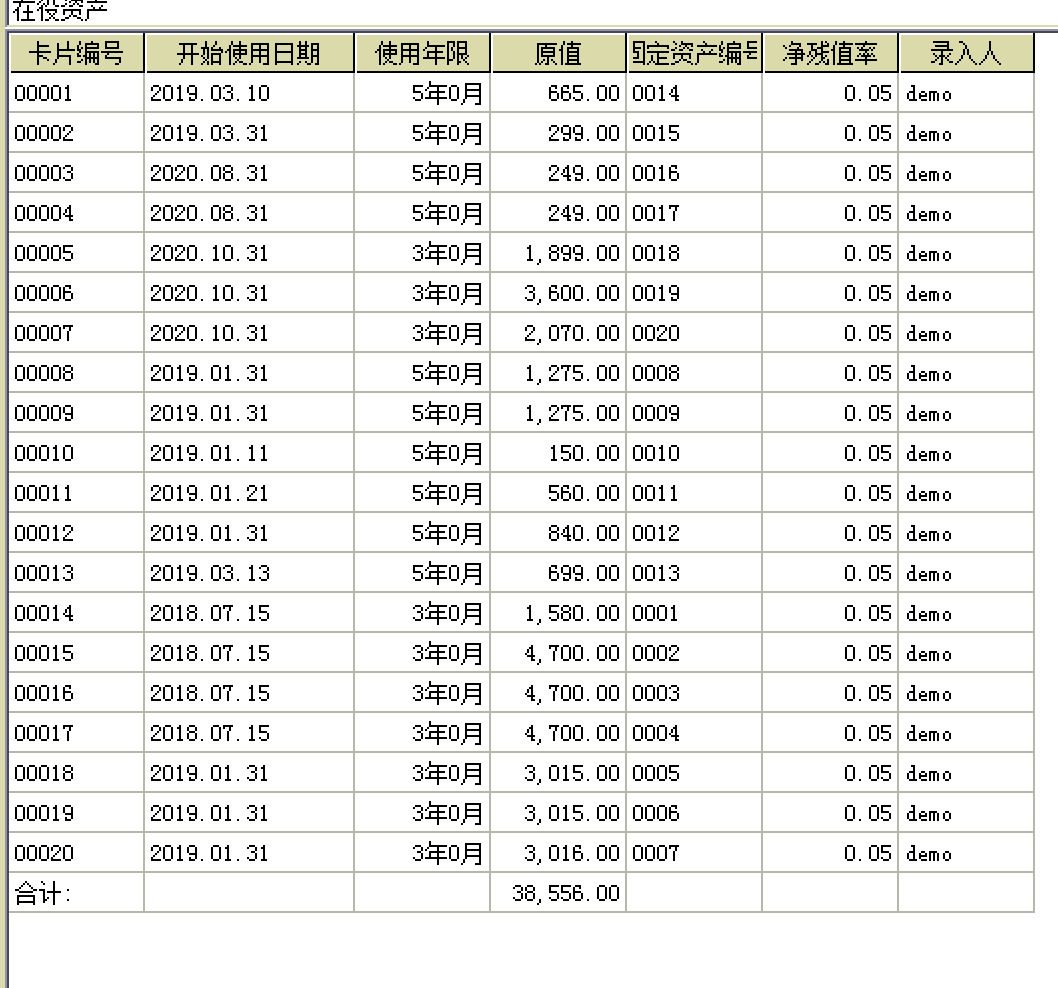Click the 净残值率 column header
Screen dimensions: 1058x988
click(831, 53)
